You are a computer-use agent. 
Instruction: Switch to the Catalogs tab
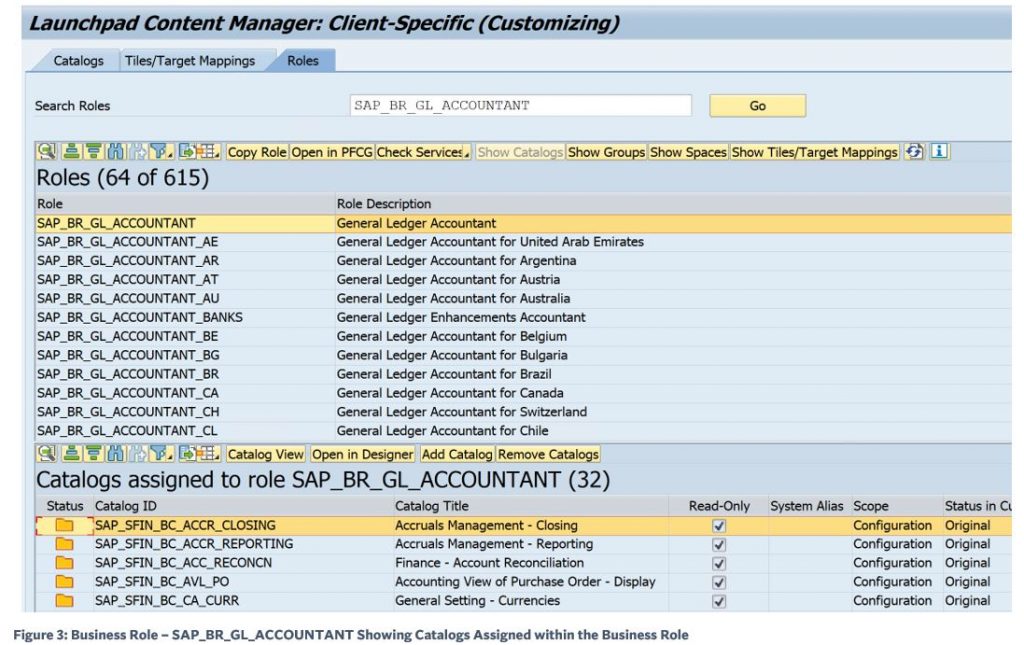(78, 61)
